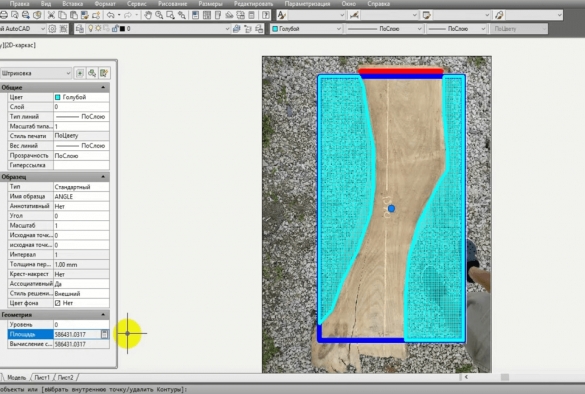Select the Pan hand tool
The width and height of the screenshot is (585, 394).
(x=148, y=15)
